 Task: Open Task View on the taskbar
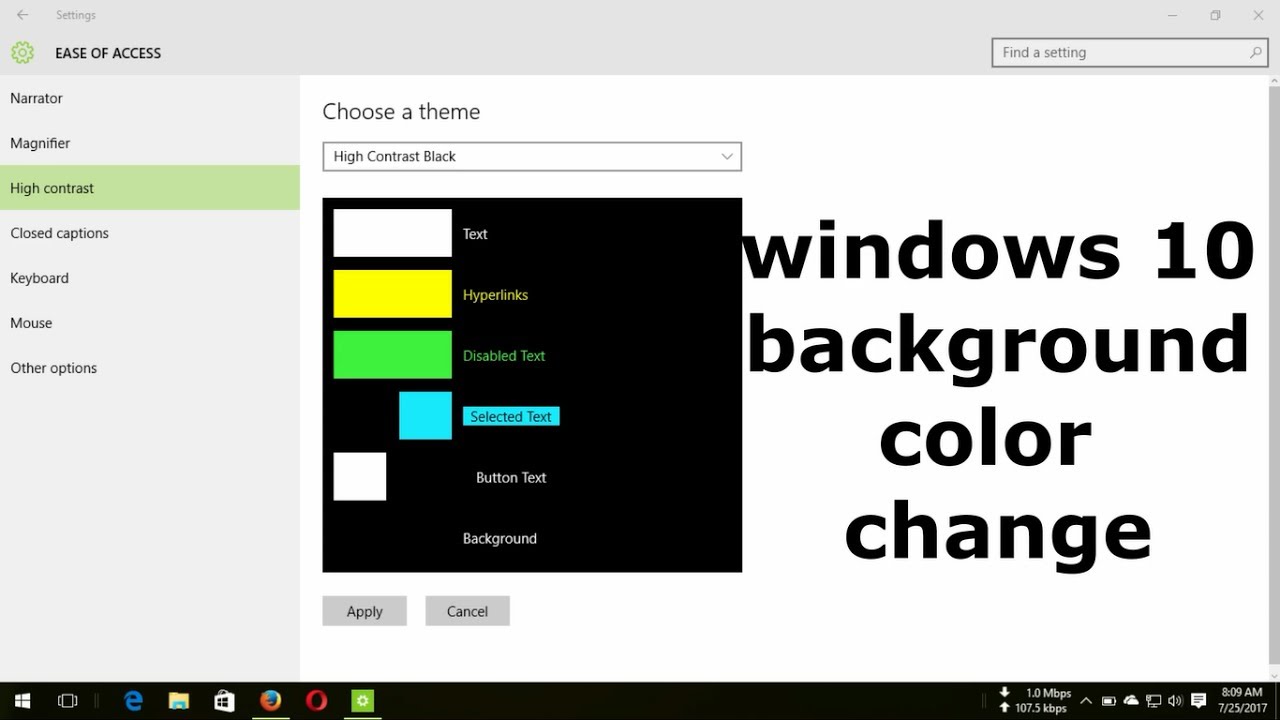[67, 701]
